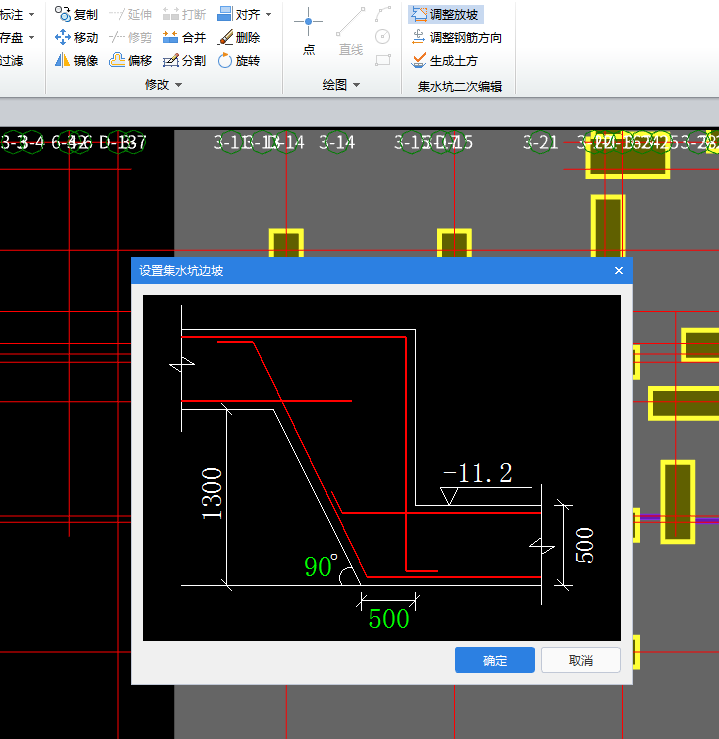The image size is (719, 739).
Task: Click 调整钢筋方向 in the ribbon
Action: point(457,38)
